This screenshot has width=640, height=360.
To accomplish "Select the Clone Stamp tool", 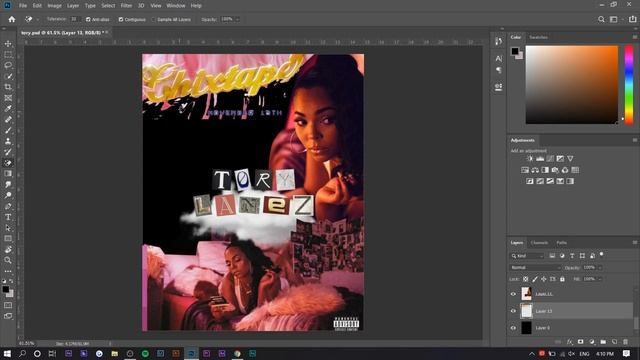I will [x=8, y=141].
